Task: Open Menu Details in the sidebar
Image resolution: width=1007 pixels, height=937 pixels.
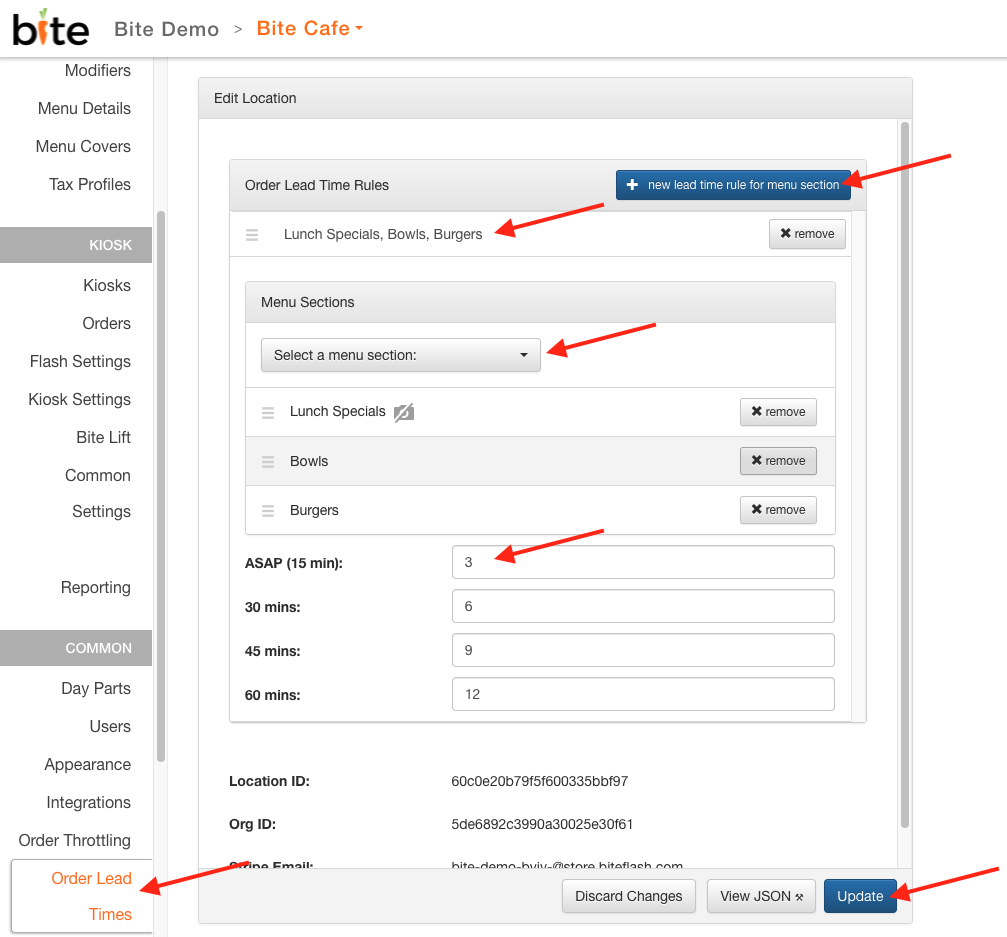Action: click(84, 108)
